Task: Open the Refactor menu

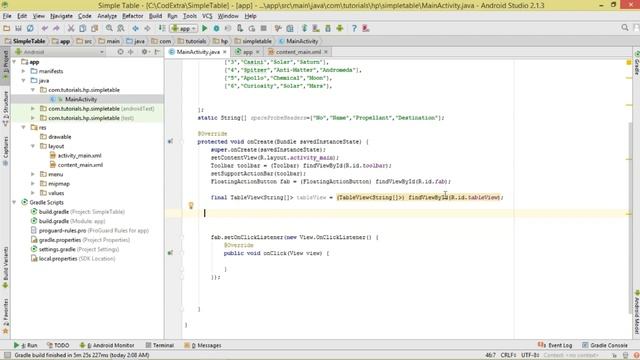Action: 133,16
